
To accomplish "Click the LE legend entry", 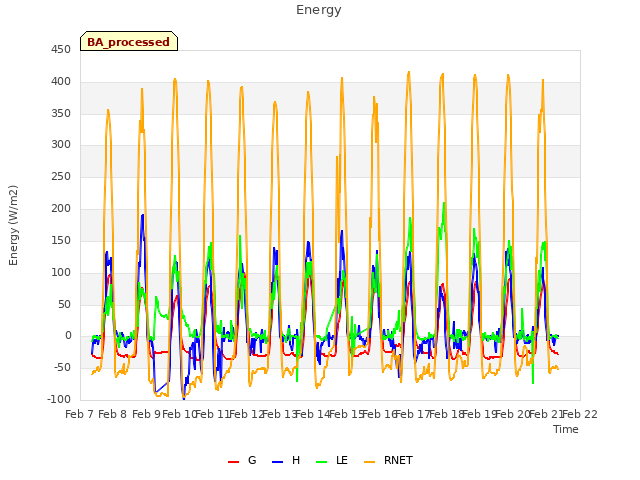I will click(332, 460).
